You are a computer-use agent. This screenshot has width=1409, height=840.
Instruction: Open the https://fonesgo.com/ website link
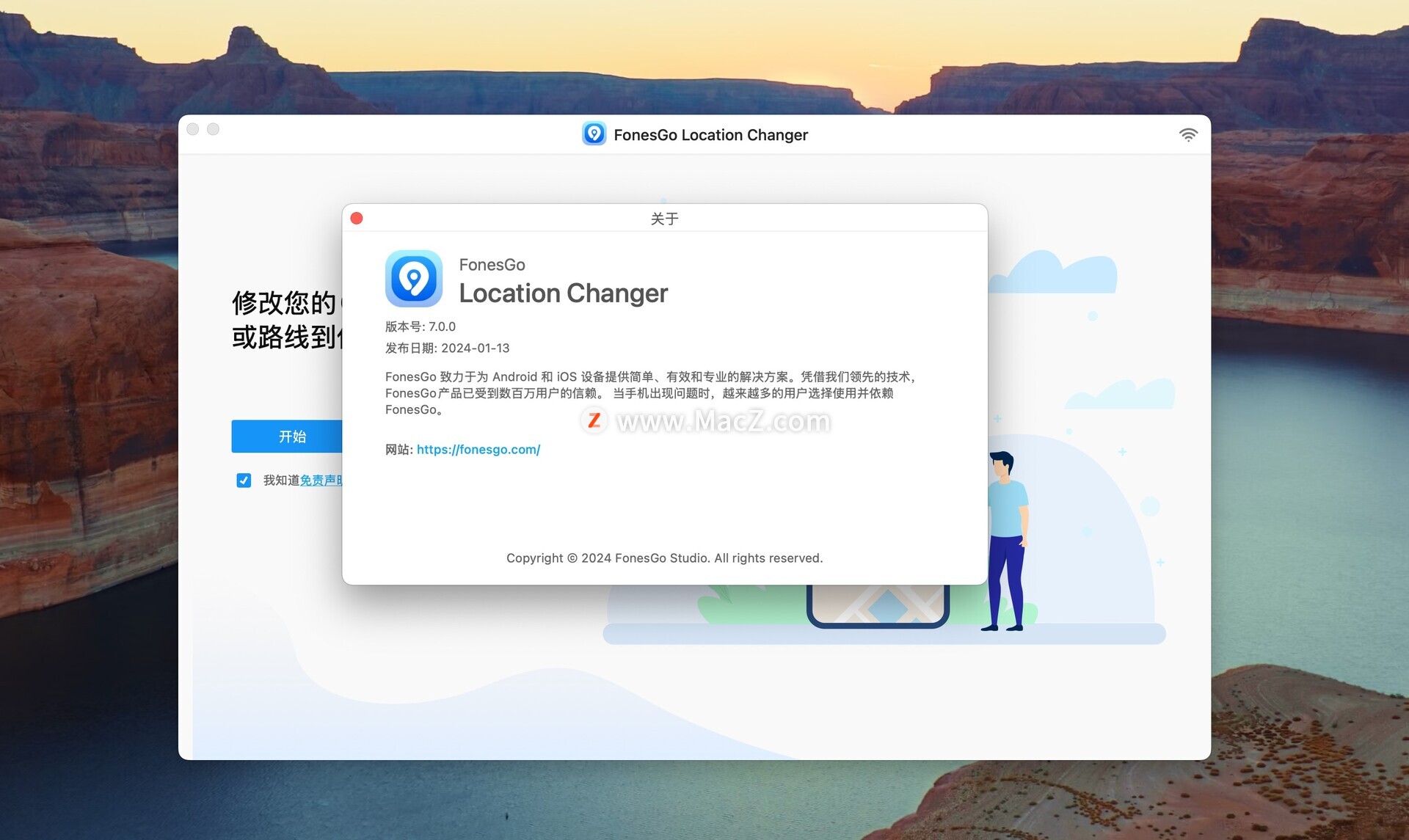478,450
